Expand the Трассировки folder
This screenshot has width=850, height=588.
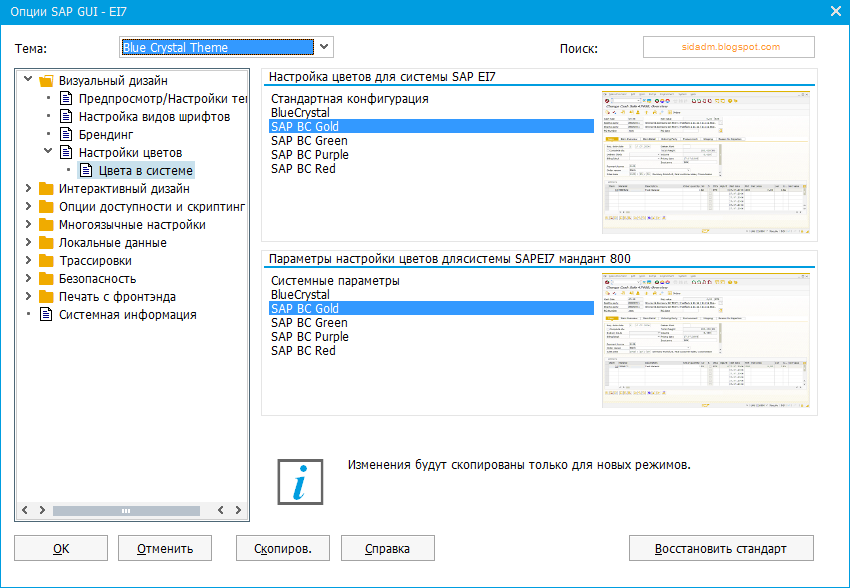(x=28, y=260)
